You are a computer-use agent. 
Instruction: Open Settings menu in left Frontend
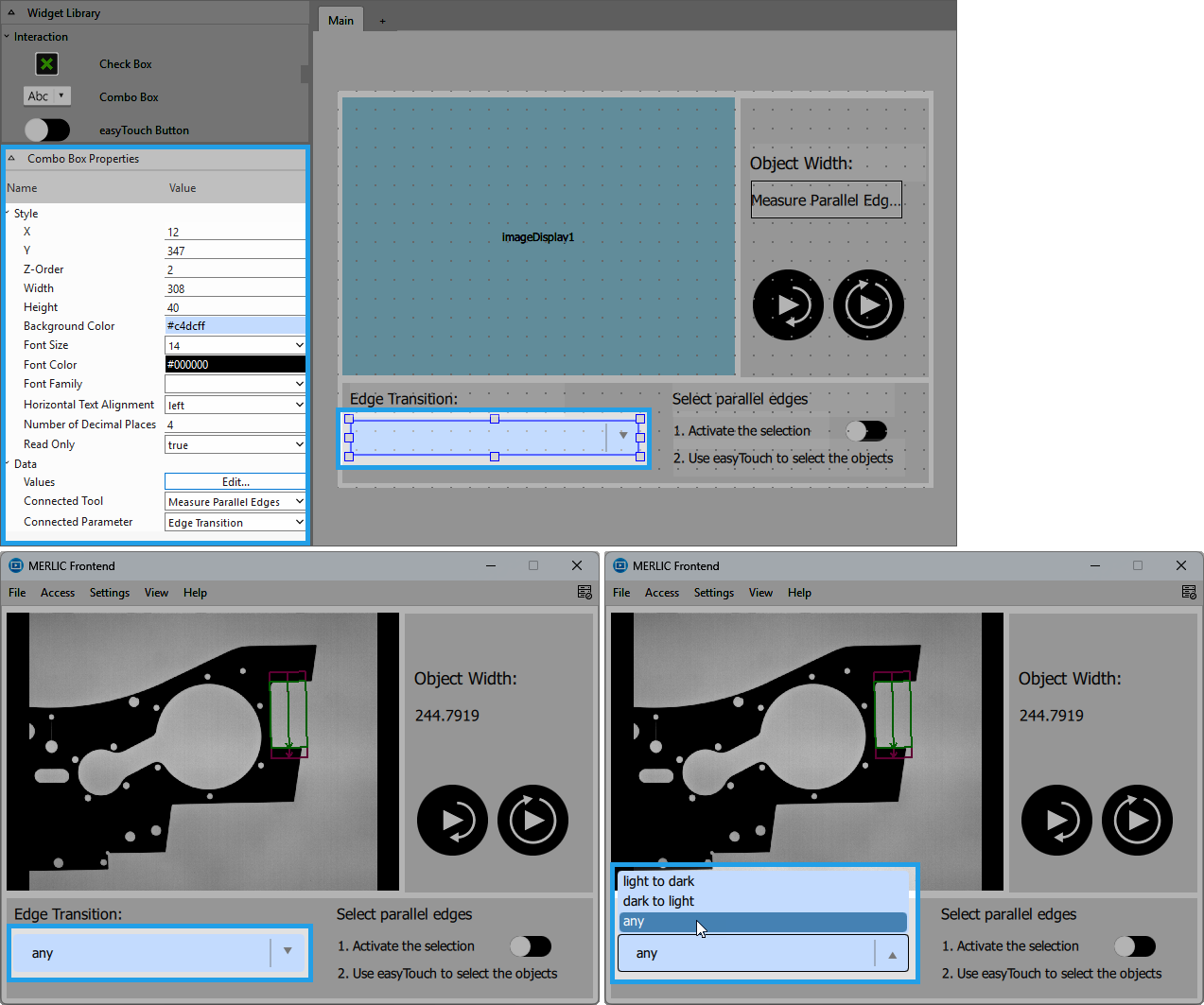[x=110, y=593]
